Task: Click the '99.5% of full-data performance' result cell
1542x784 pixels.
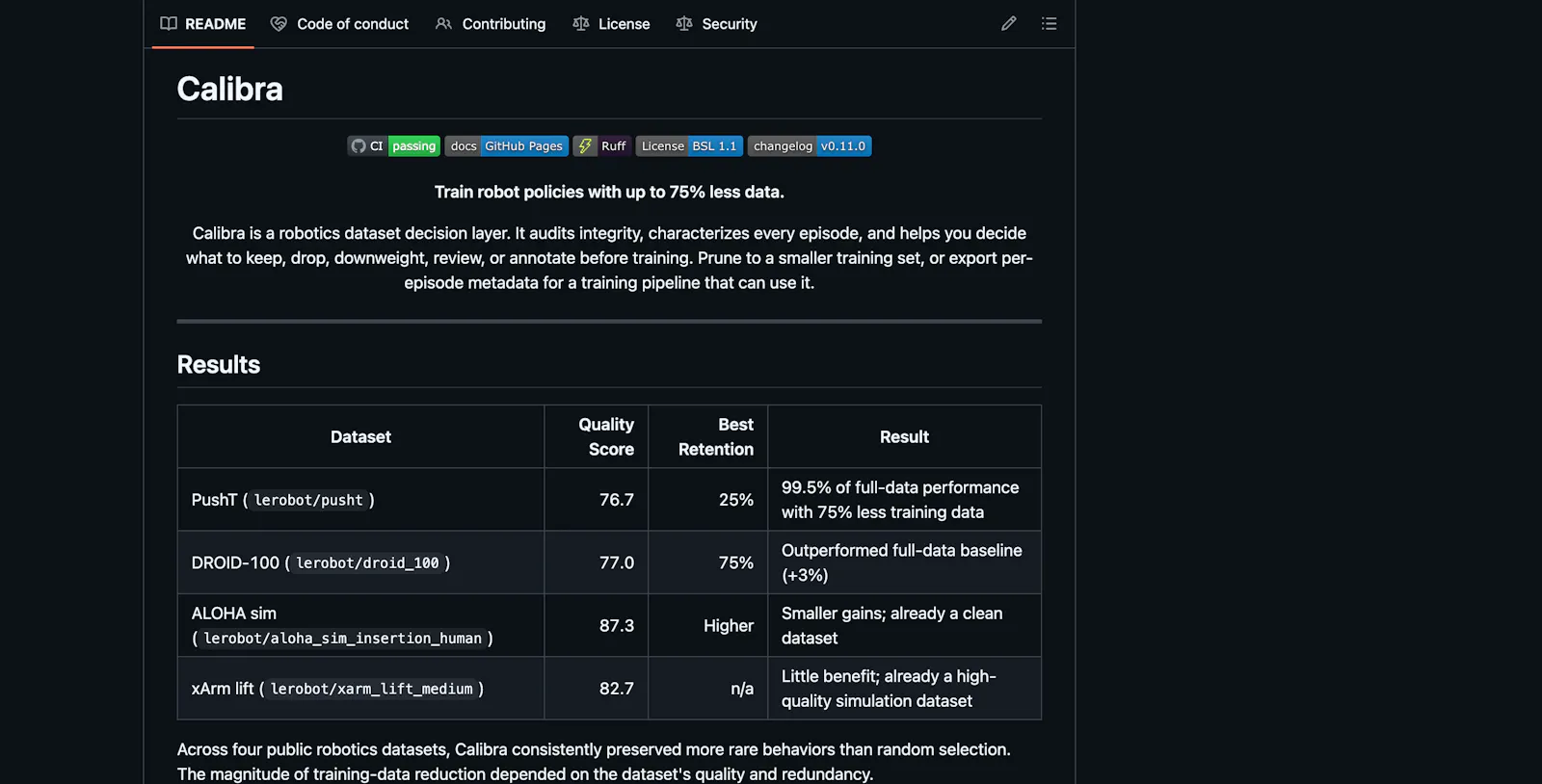Action: pyautogui.click(x=904, y=500)
